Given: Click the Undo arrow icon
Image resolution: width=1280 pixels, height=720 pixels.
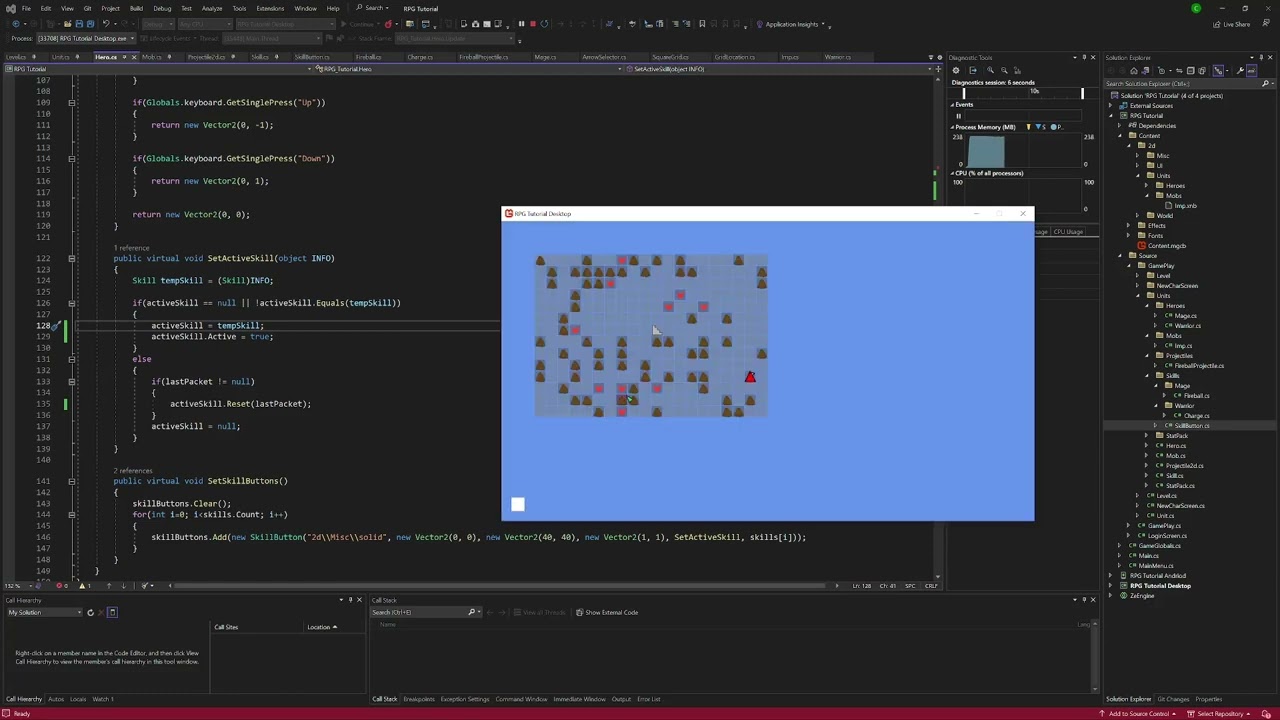Looking at the screenshot, I should 106,24.
